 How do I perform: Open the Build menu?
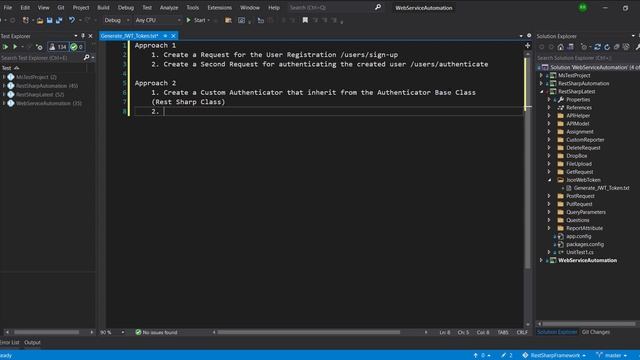point(103,7)
